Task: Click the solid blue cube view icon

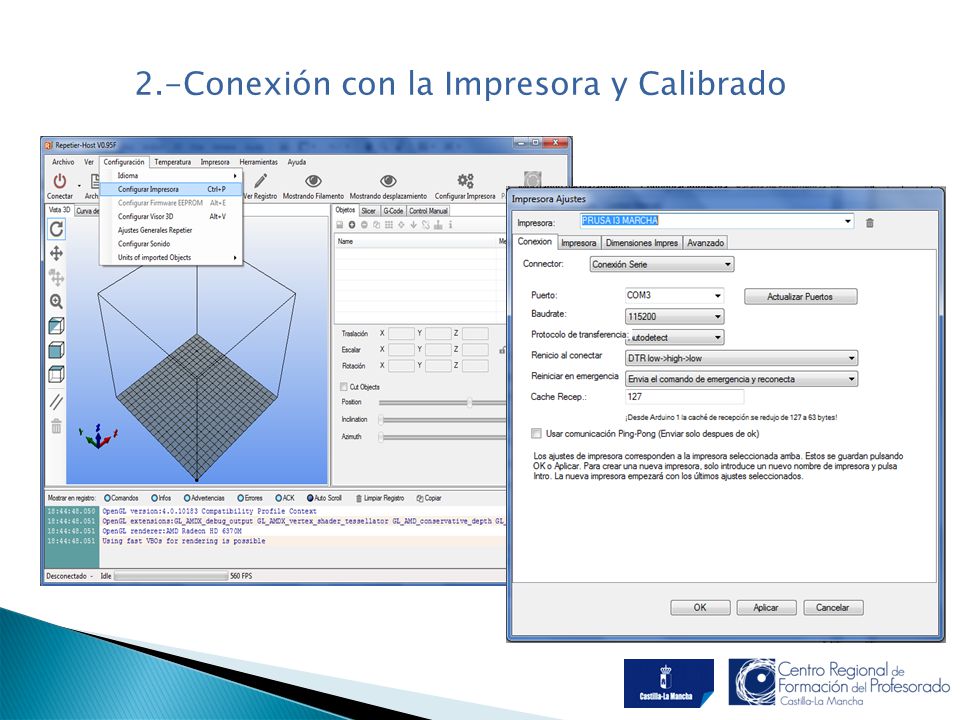Action: [56, 350]
